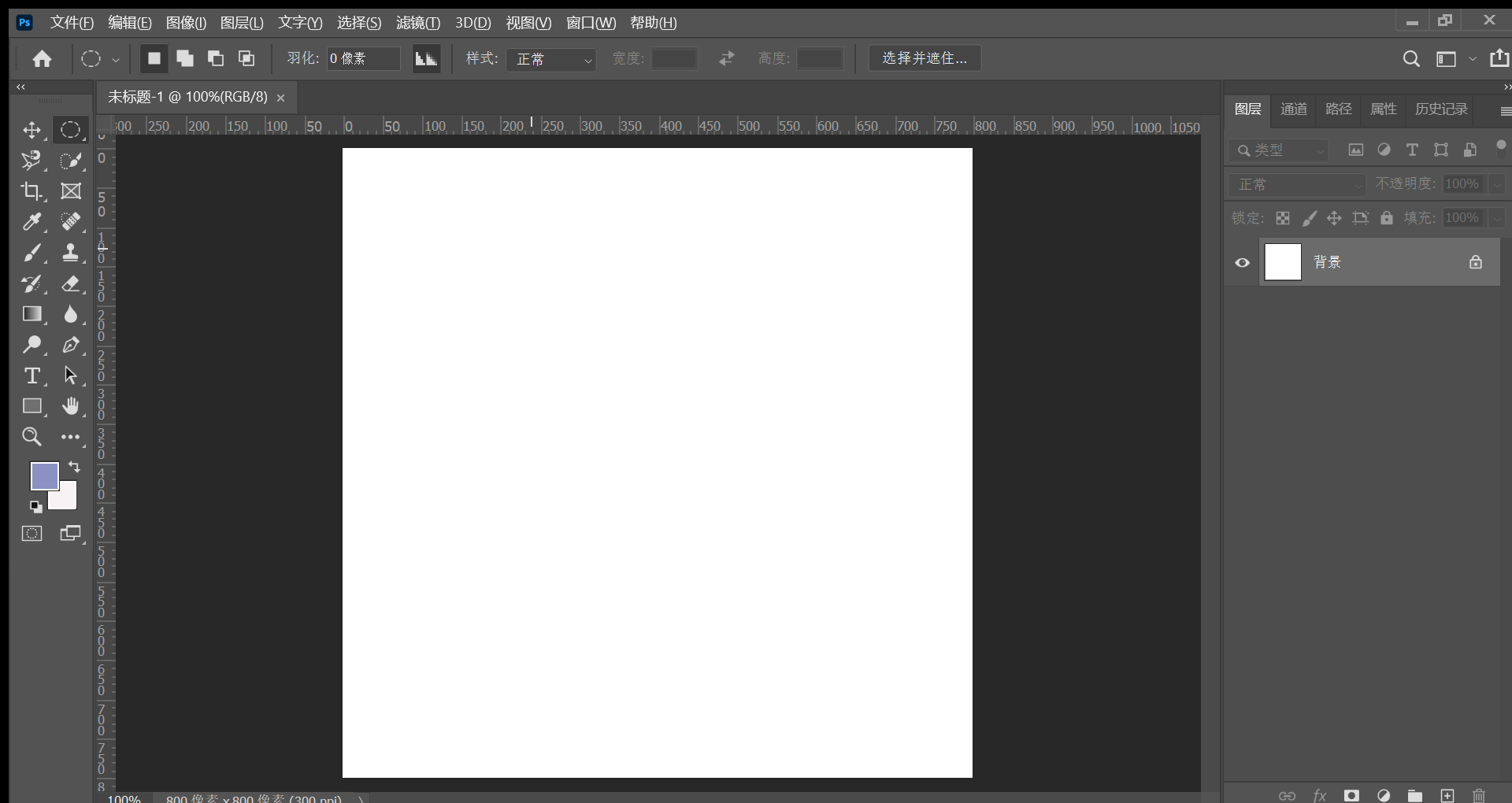The height and width of the screenshot is (803, 1512).
Task: Select the Gradient tool
Action: [x=31, y=314]
